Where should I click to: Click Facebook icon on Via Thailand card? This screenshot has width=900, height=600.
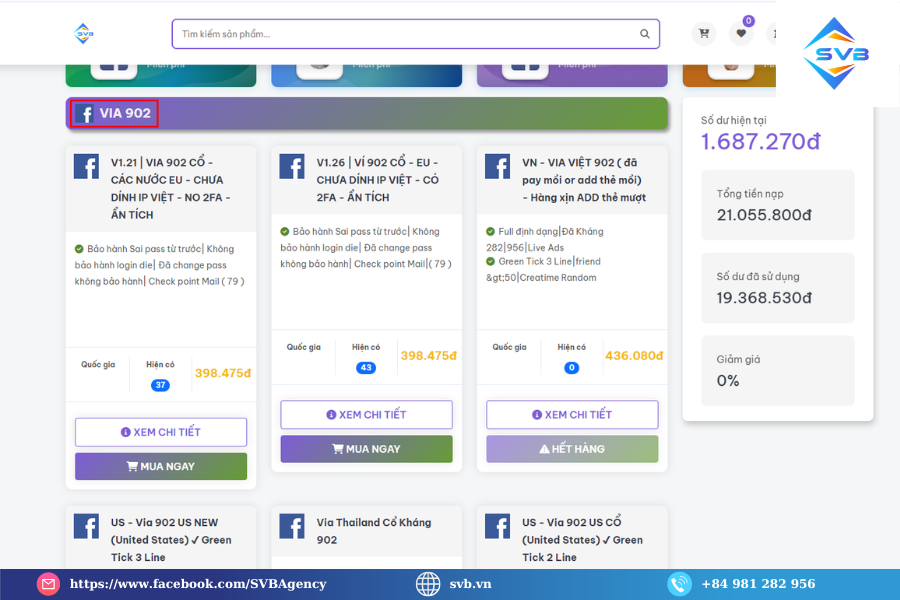(x=292, y=526)
